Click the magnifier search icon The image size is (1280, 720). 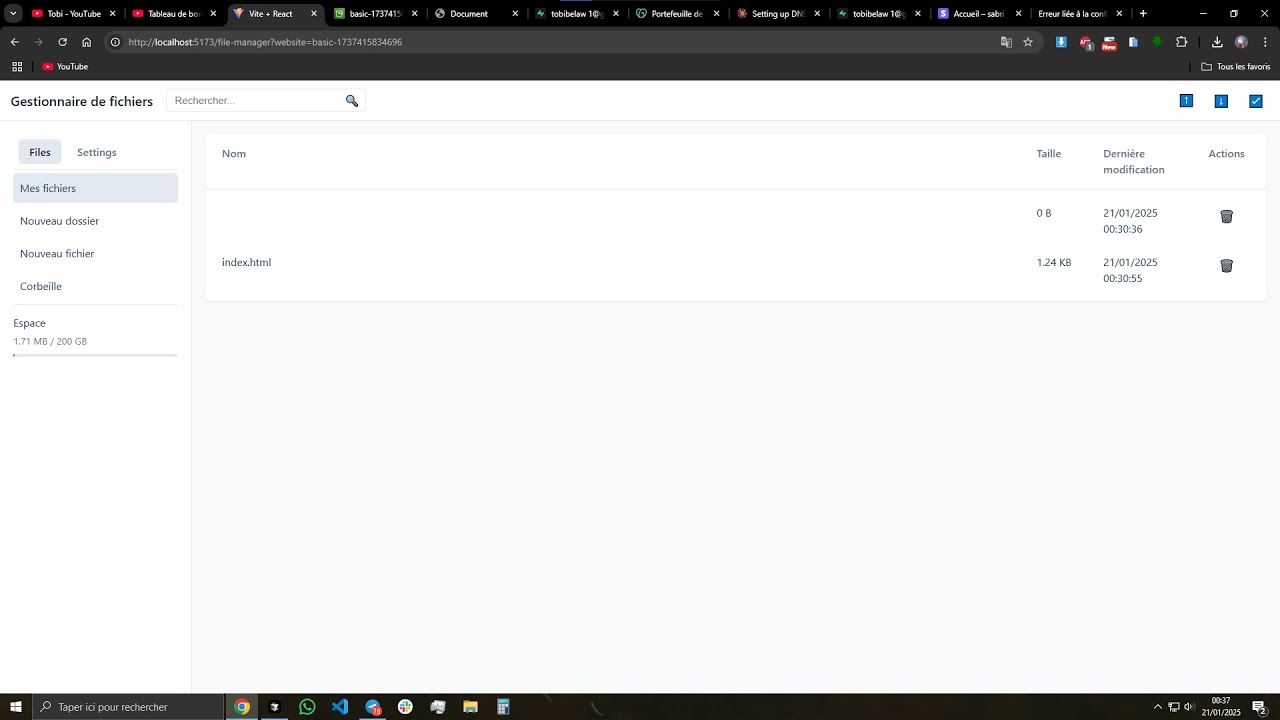pos(352,101)
